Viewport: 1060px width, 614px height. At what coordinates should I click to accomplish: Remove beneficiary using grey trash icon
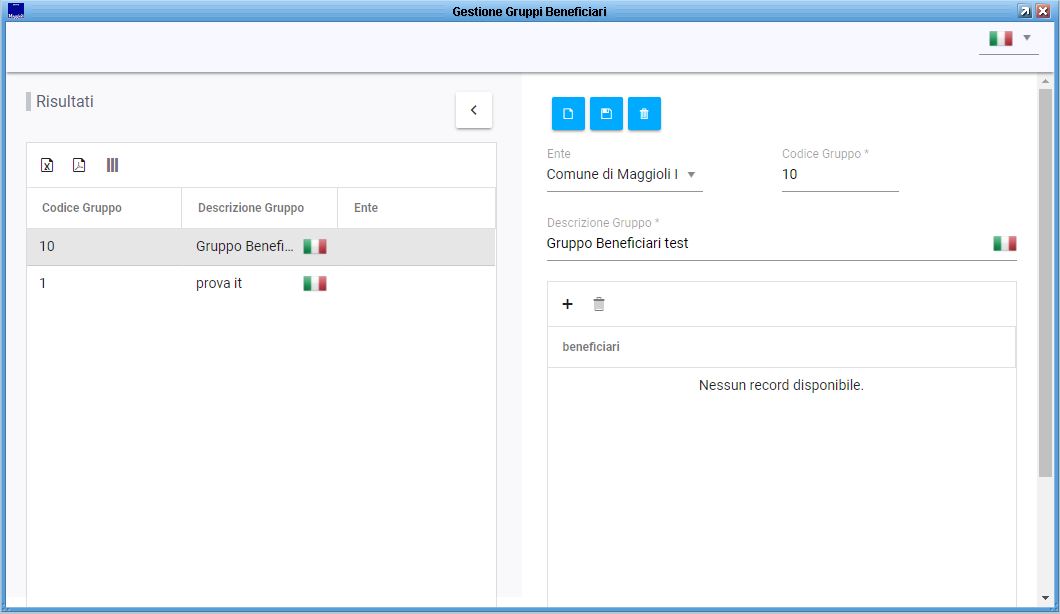coord(599,304)
